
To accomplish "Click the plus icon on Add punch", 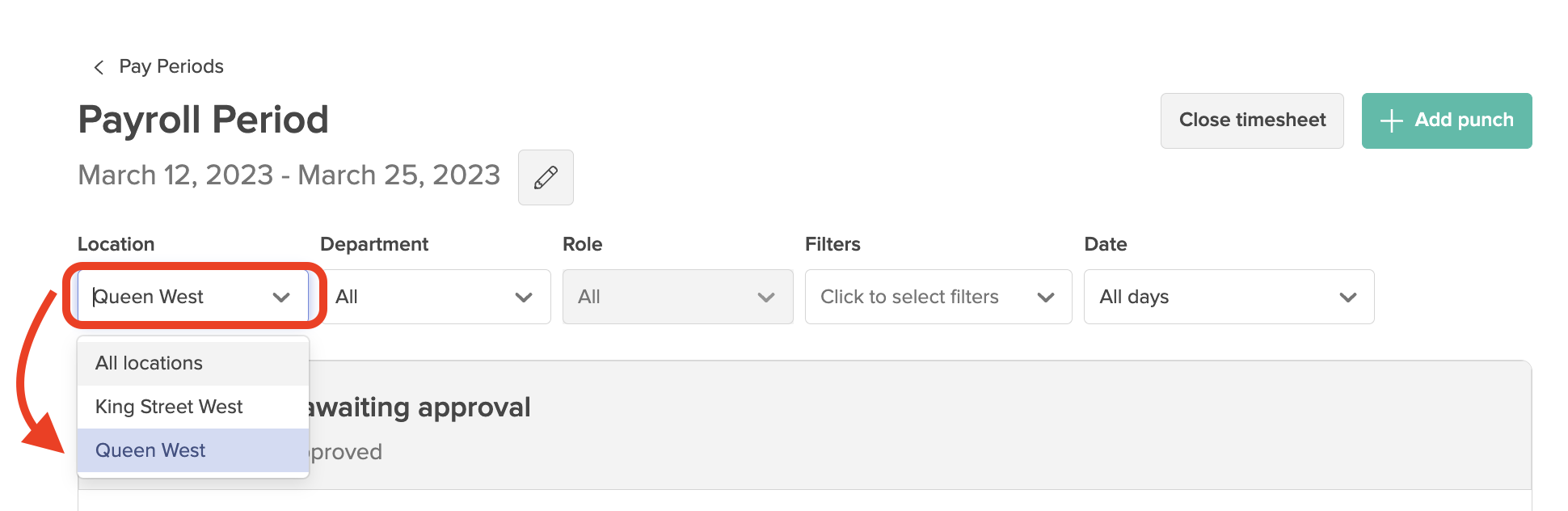I will [x=1391, y=120].
